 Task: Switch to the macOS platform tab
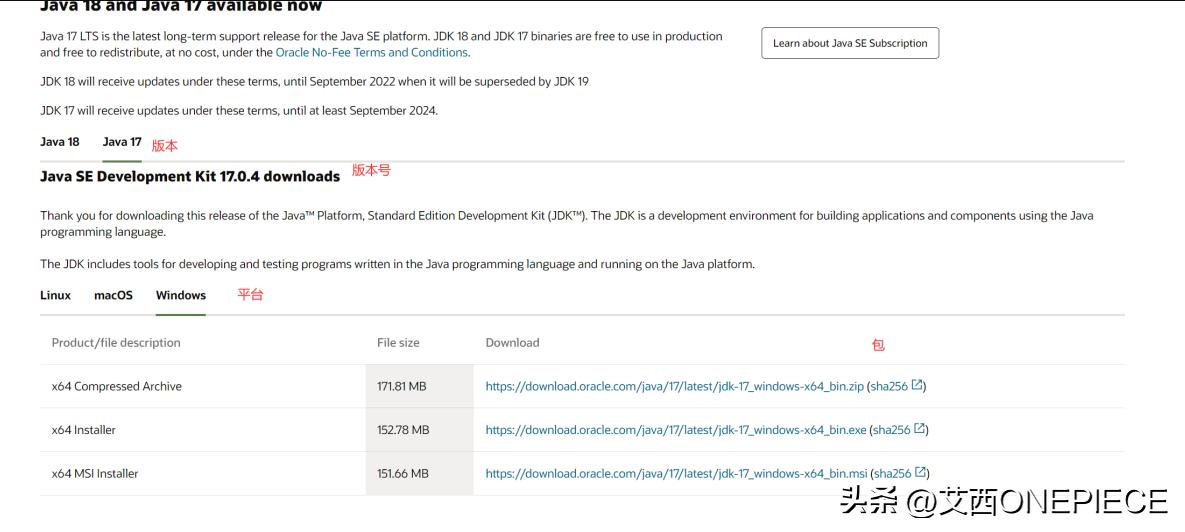113,295
